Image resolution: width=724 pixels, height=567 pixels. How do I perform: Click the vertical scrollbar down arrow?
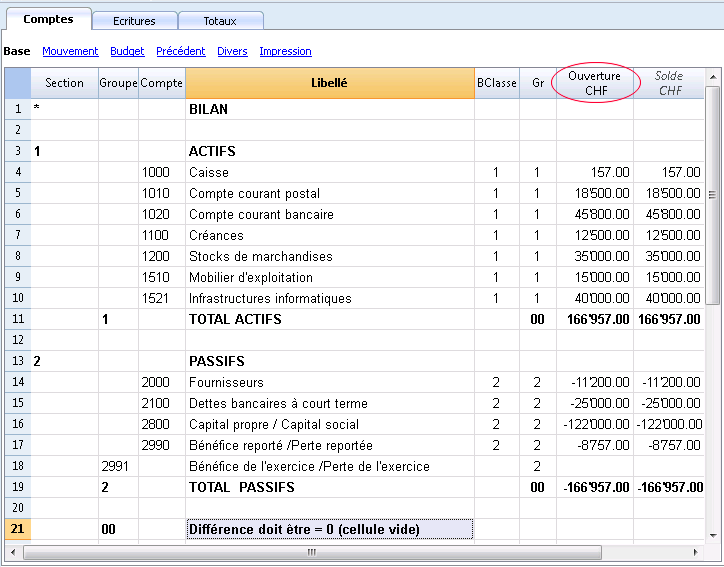(713, 536)
